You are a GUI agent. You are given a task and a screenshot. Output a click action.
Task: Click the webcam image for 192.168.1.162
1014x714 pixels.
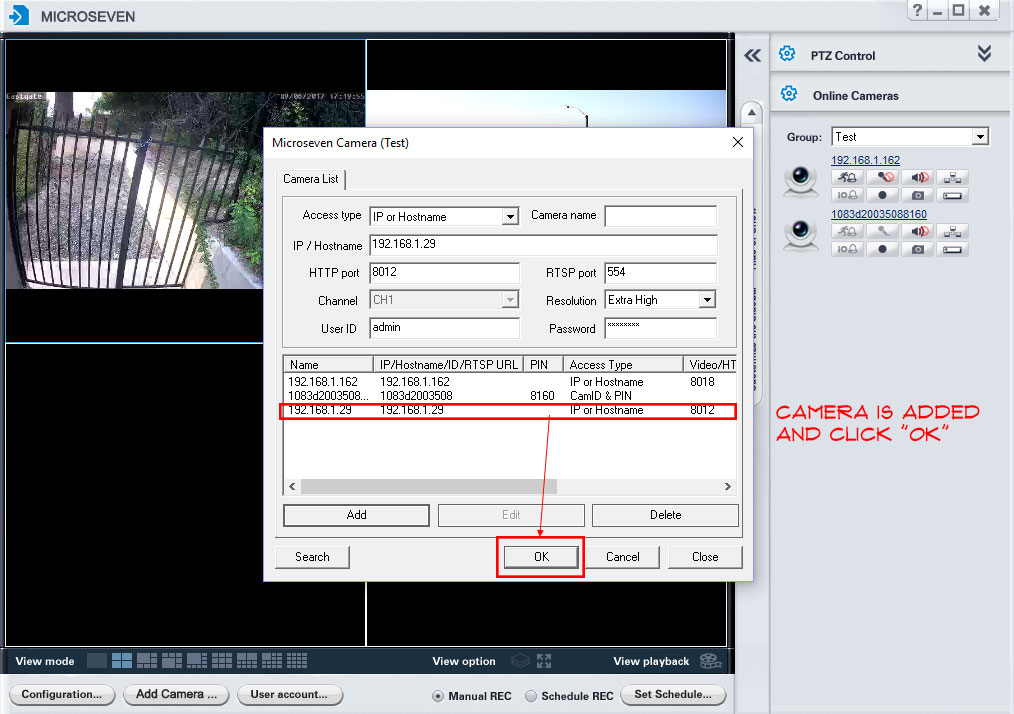[x=801, y=181]
